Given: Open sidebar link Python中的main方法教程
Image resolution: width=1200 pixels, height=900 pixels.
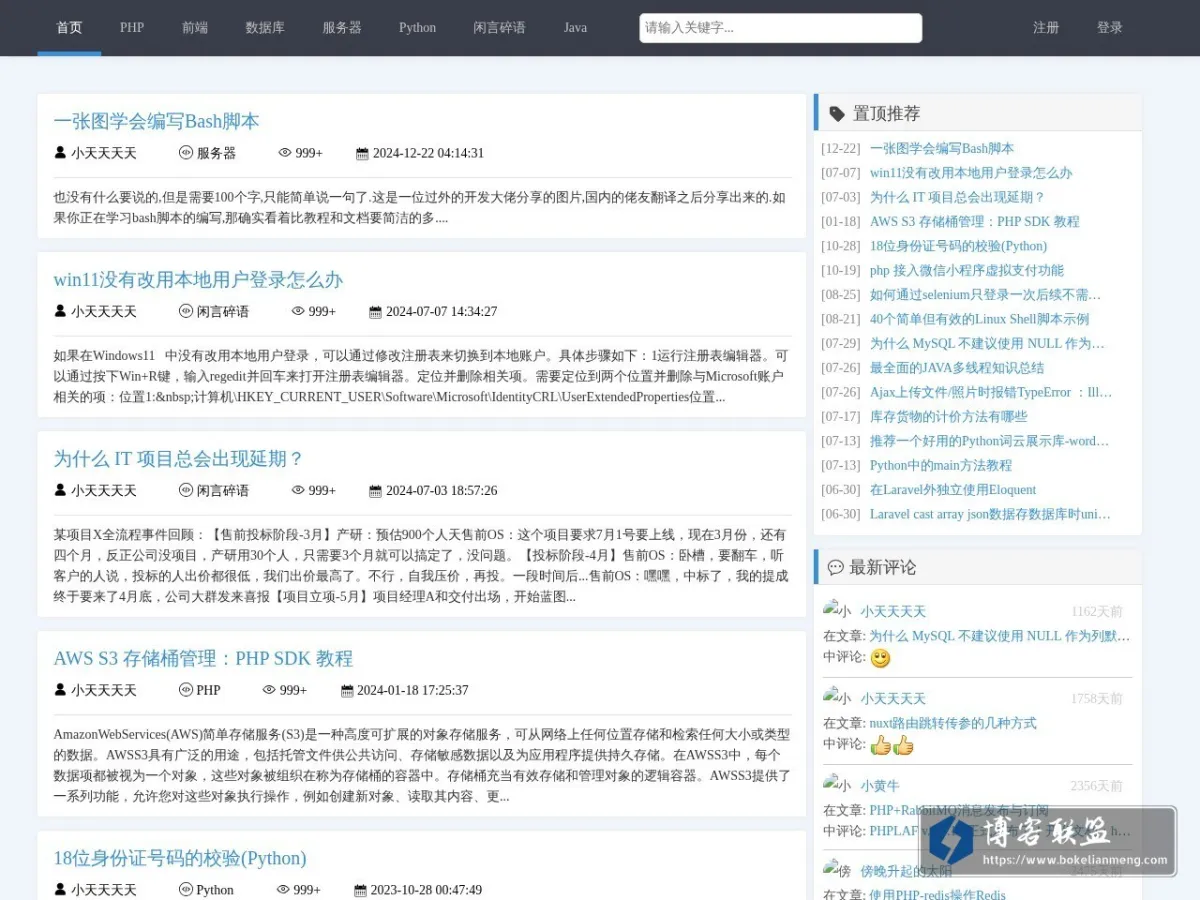Looking at the screenshot, I should pyautogui.click(x=941, y=465).
